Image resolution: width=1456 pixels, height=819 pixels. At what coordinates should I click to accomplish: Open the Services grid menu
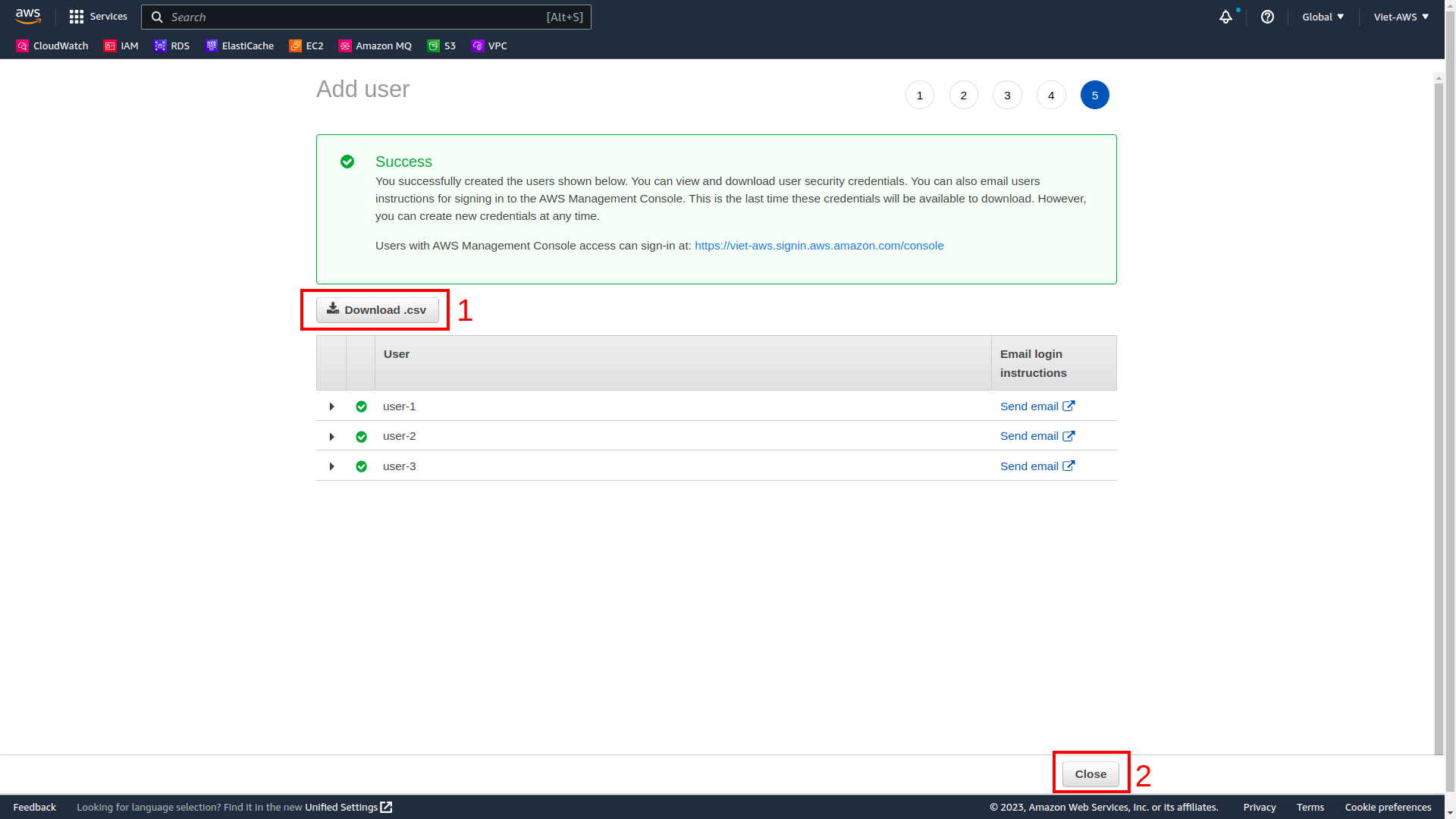click(x=98, y=17)
